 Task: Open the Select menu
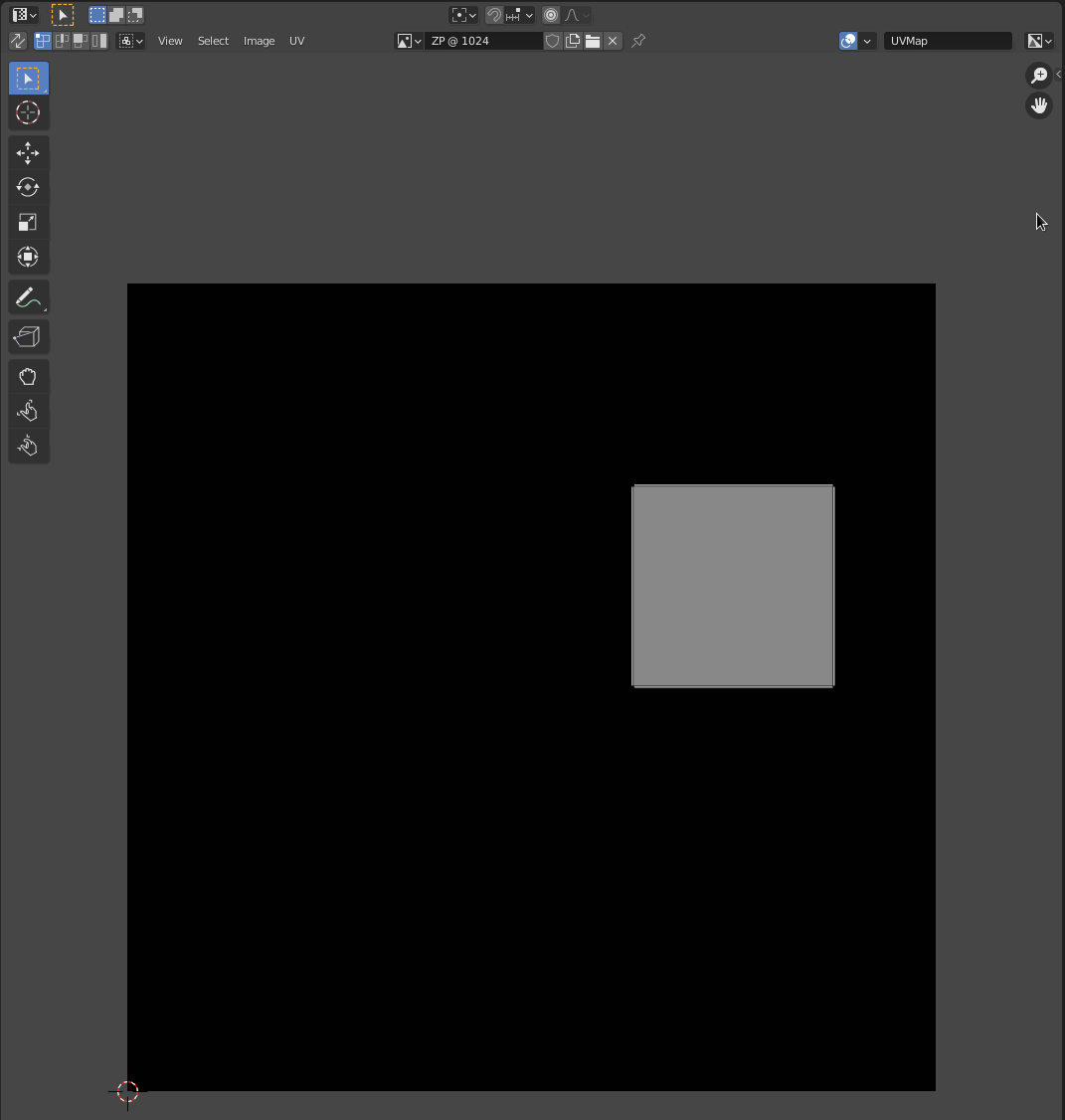213,41
